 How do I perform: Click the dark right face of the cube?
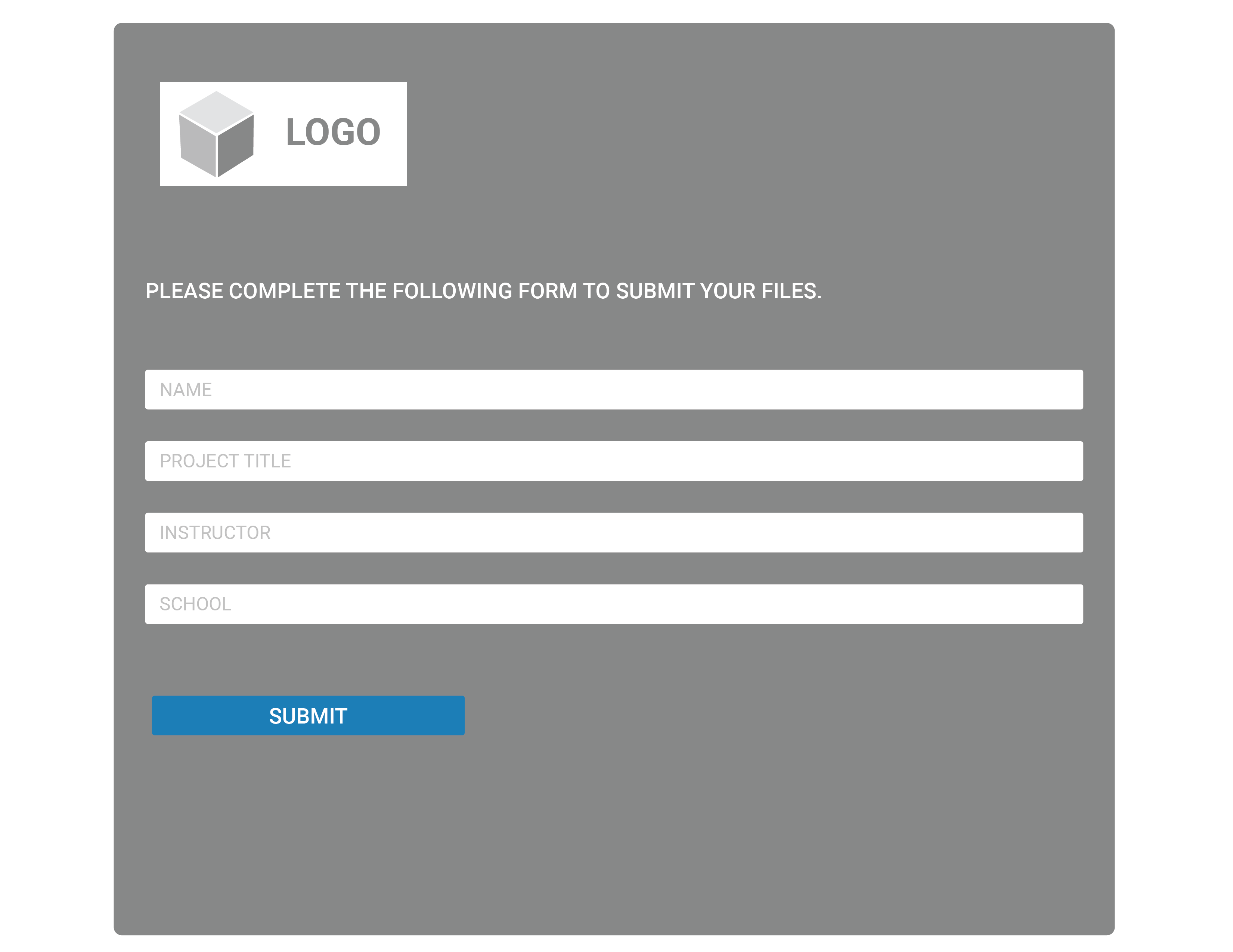pos(236,146)
